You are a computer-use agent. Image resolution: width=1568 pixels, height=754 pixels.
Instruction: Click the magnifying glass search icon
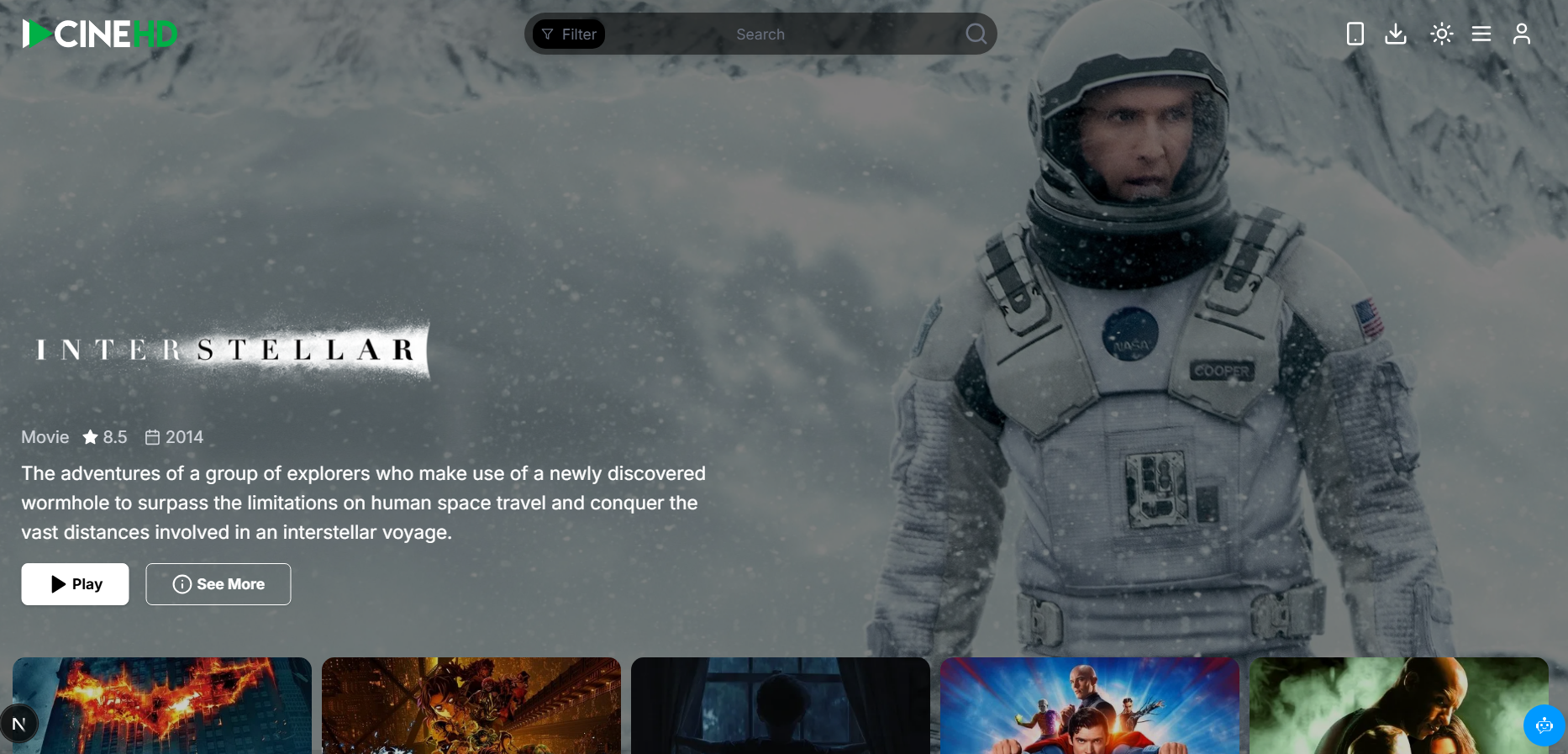coord(976,34)
